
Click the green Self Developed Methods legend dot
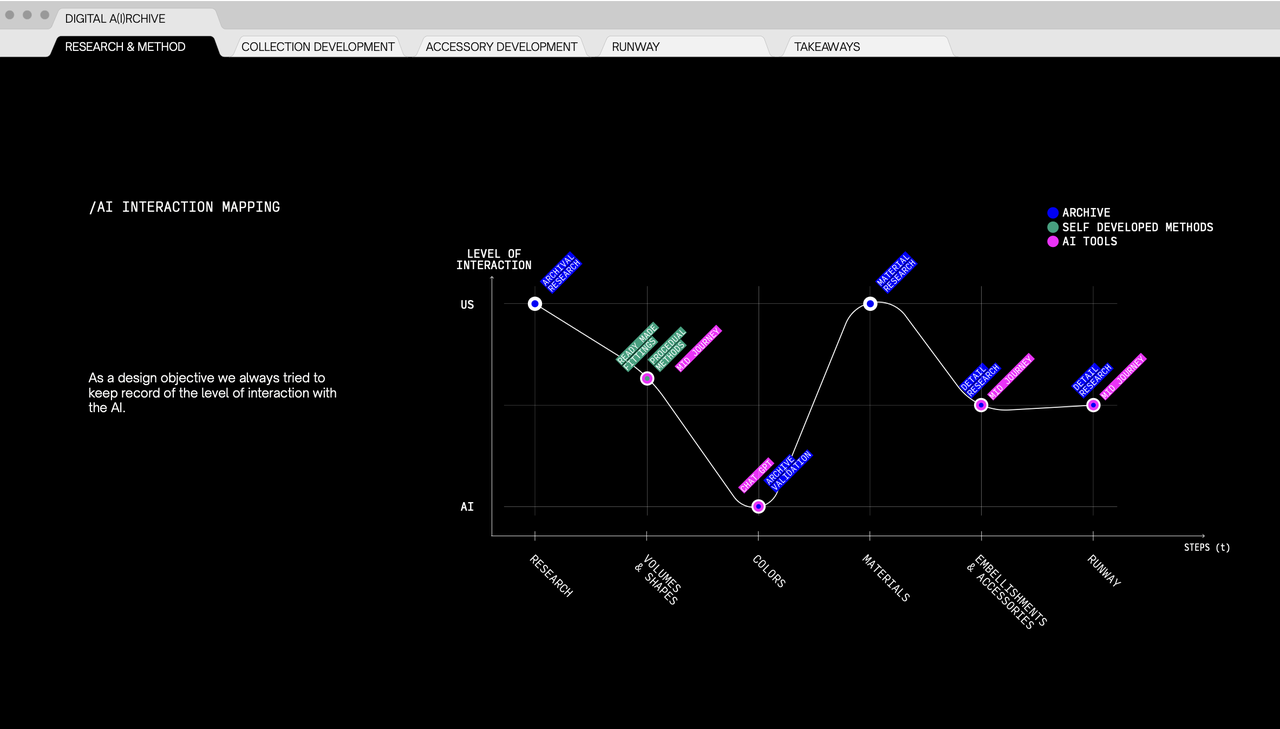pyautogui.click(x=1052, y=227)
